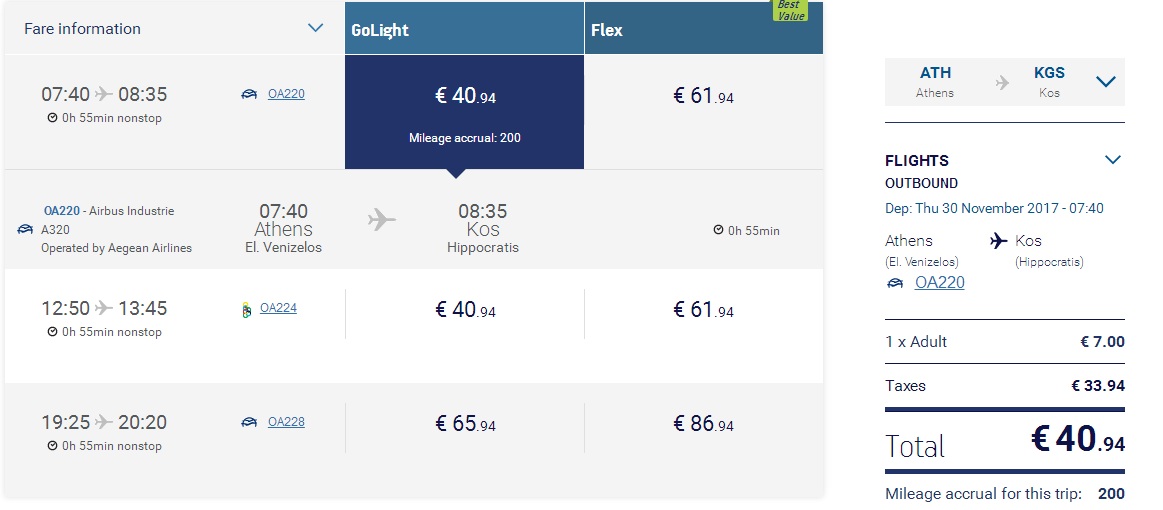Select the Flex fare column header
The image size is (1163, 510).
(704, 28)
